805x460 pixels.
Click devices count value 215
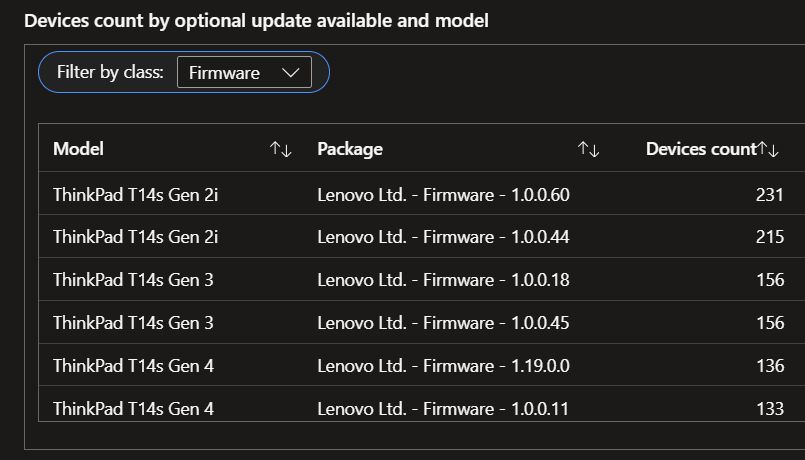pyautogui.click(x=770, y=237)
